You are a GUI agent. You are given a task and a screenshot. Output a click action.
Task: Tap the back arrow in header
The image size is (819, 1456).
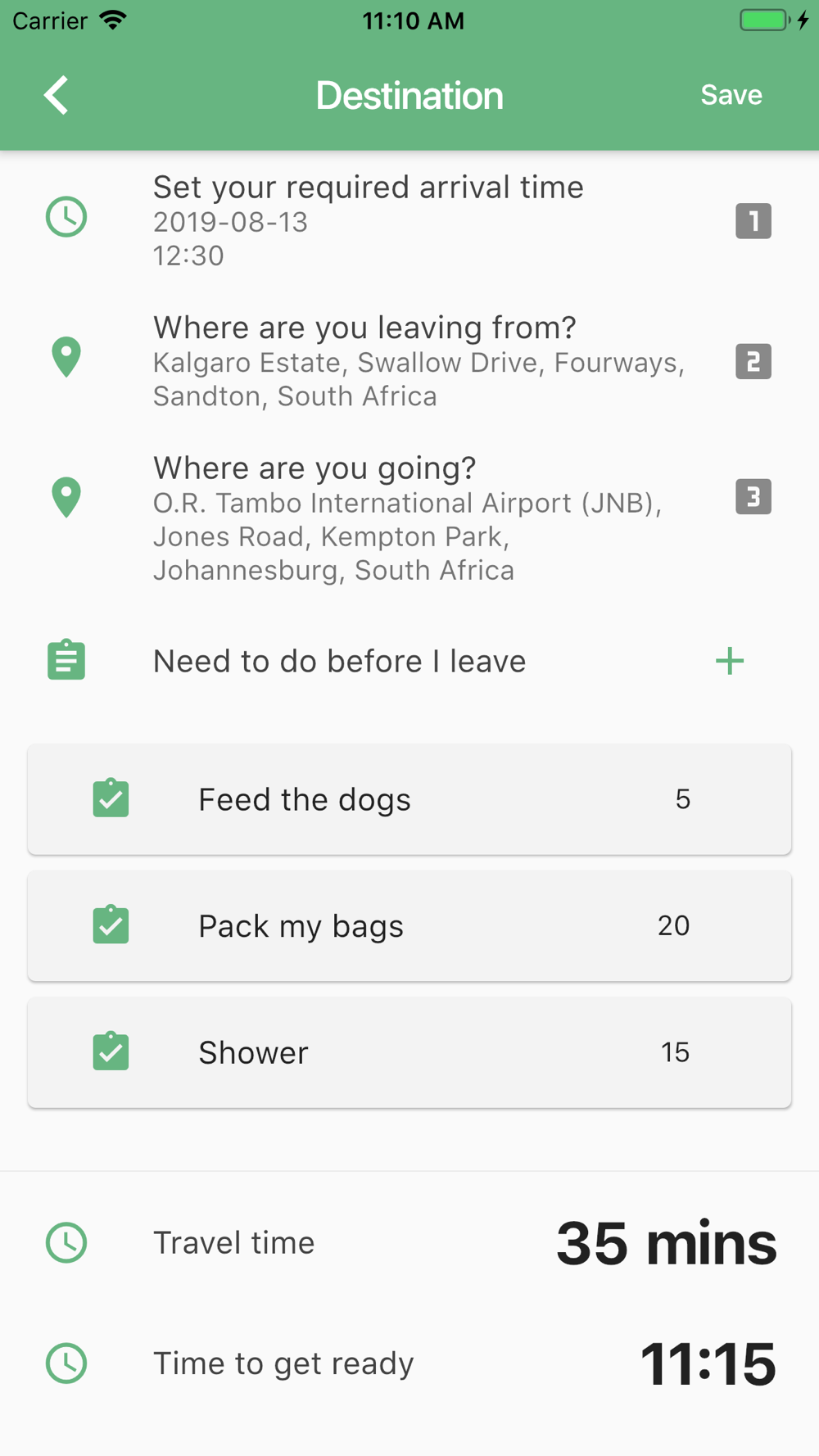pyautogui.click(x=56, y=95)
